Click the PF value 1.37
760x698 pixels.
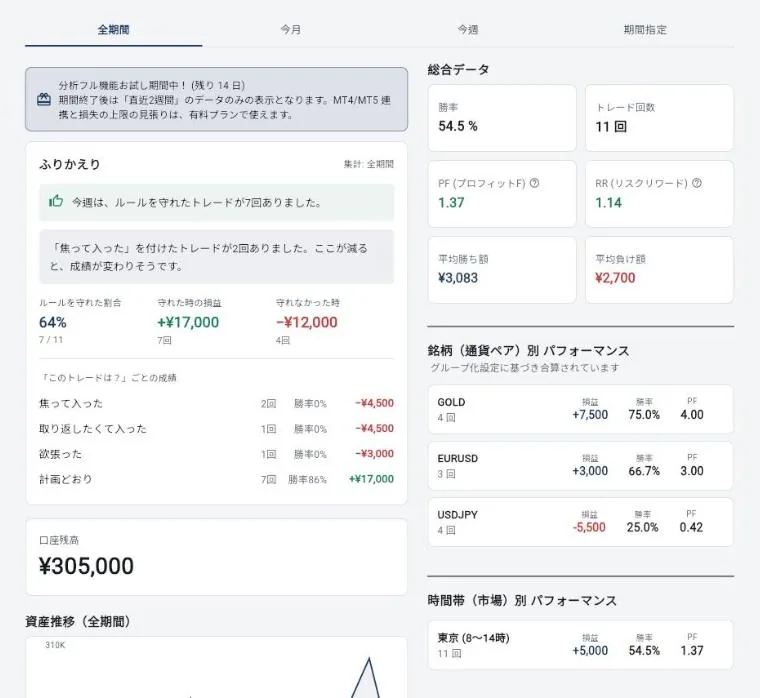pyautogui.click(x=451, y=203)
